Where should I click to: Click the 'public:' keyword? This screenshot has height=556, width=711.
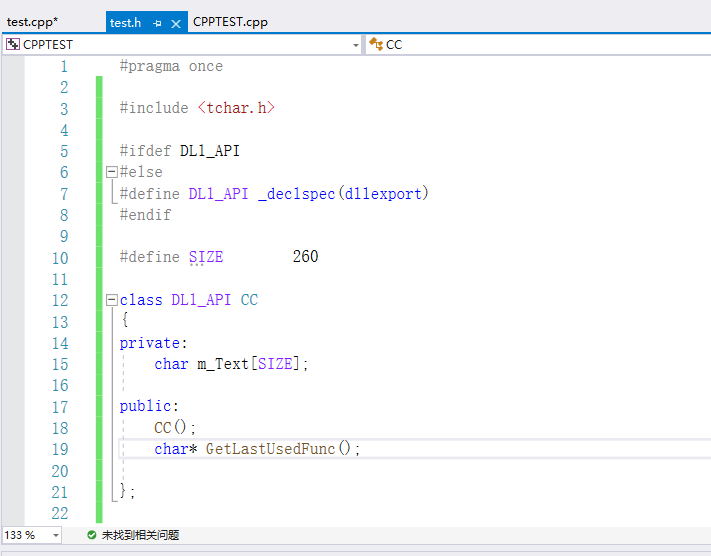point(149,406)
